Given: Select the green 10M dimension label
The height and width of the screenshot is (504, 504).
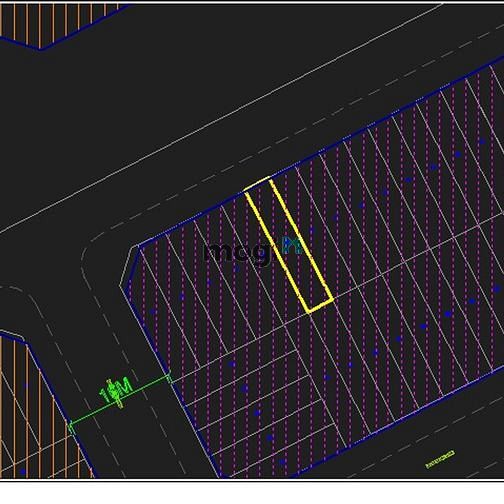Looking at the screenshot, I should pos(116,391).
